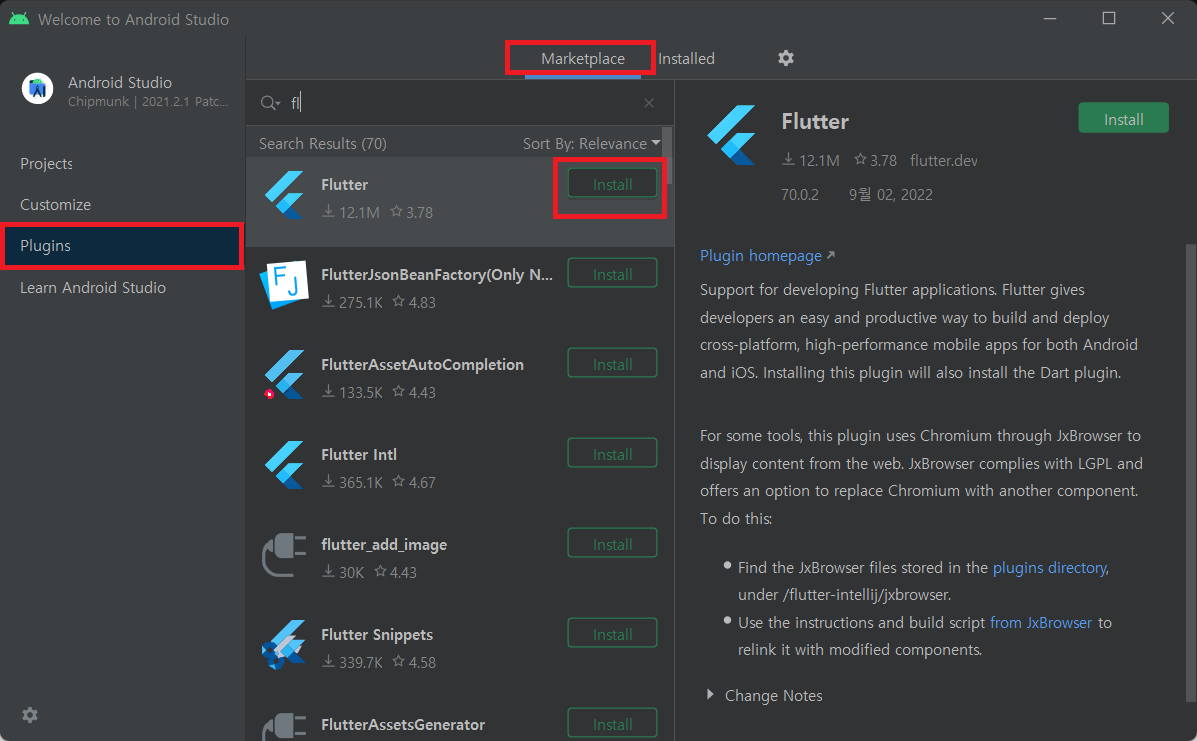
Task: Click the flutter_add_image plug icon
Action: [x=284, y=555]
